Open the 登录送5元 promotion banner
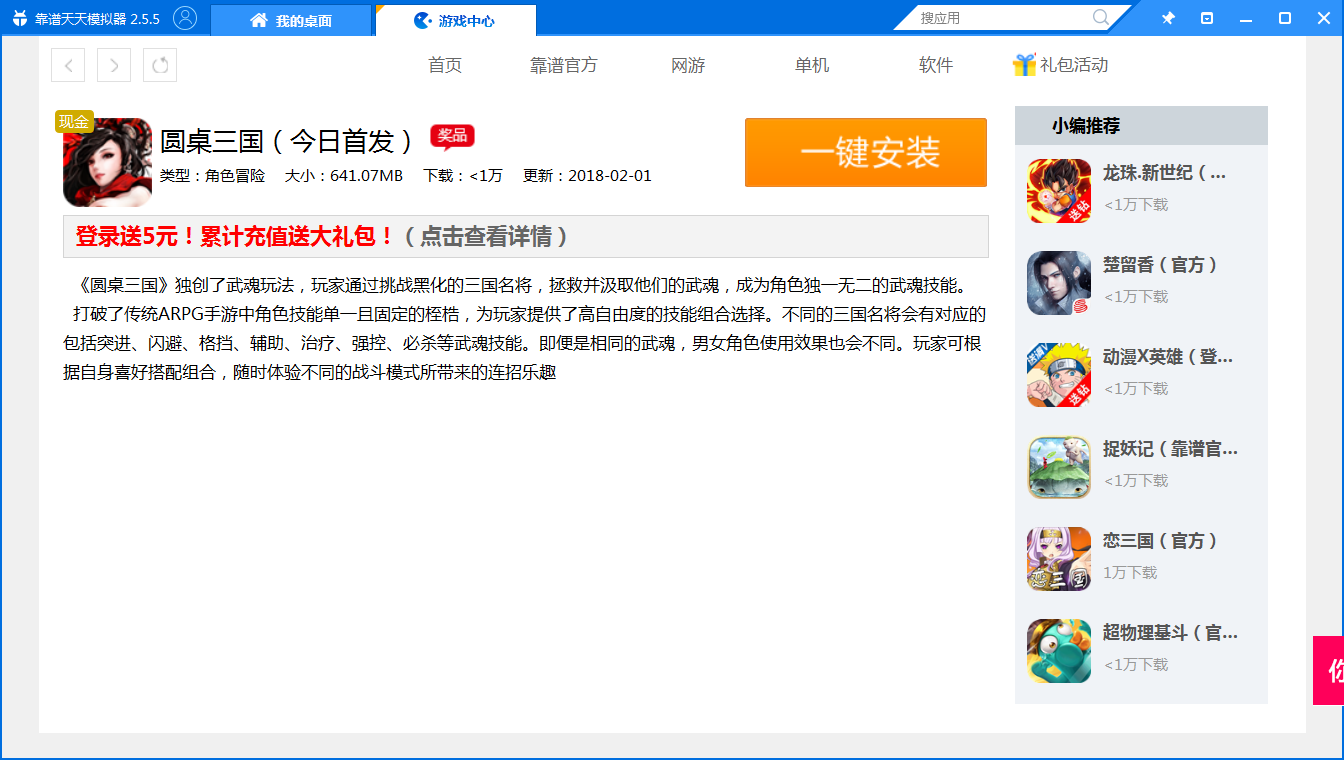 coord(526,237)
